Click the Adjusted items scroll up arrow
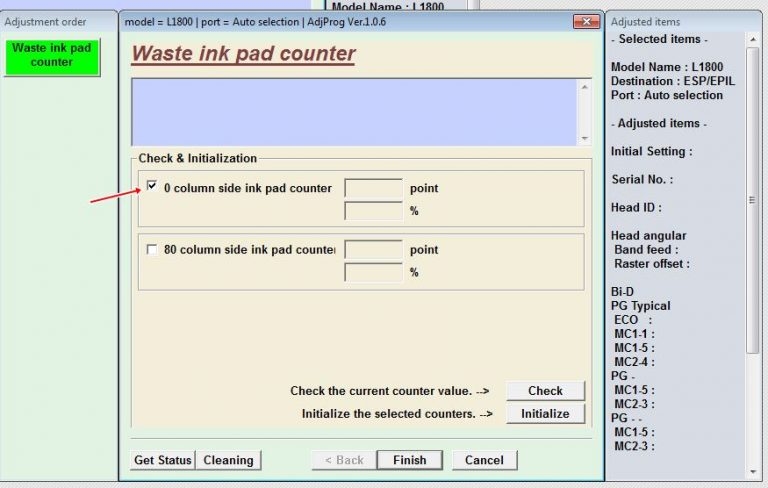The height and width of the screenshot is (488, 768). click(x=755, y=40)
